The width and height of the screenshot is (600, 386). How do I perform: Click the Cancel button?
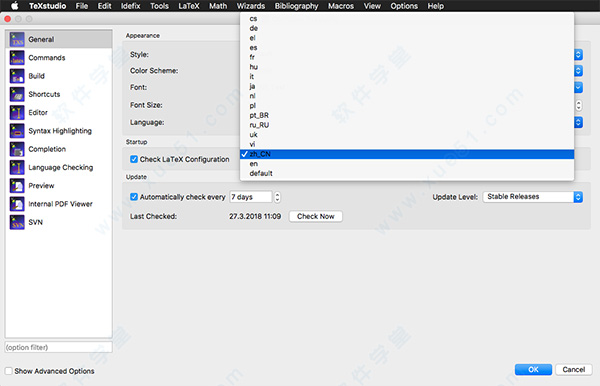tap(574, 370)
